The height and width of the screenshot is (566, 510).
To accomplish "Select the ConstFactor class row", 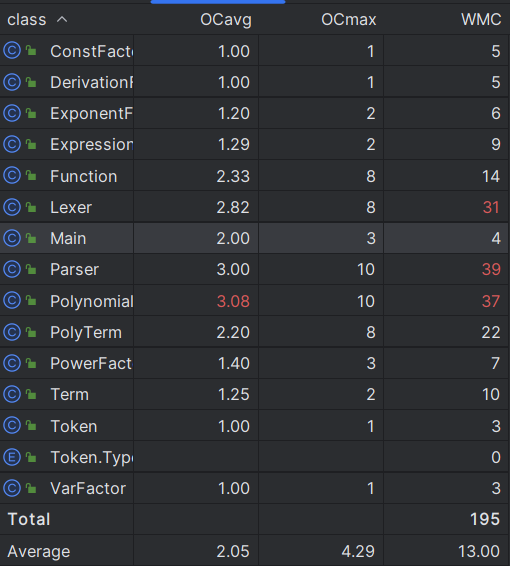I will [x=255, y=51].
